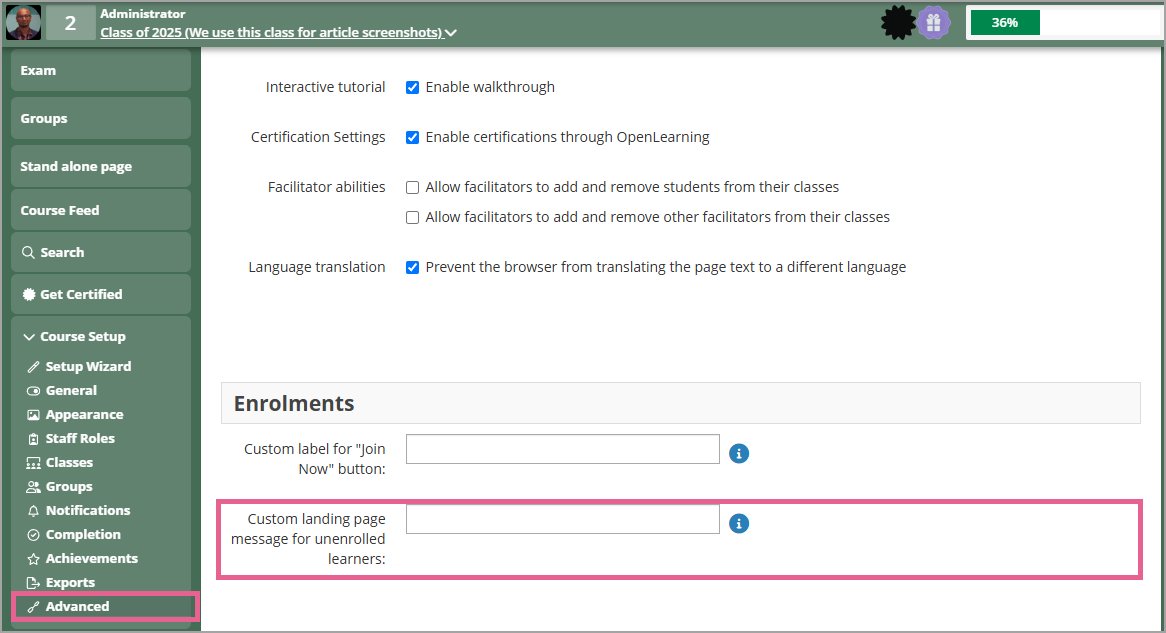Open Appearance settings
Viewport: 1166px width, 633px height.
84,415
